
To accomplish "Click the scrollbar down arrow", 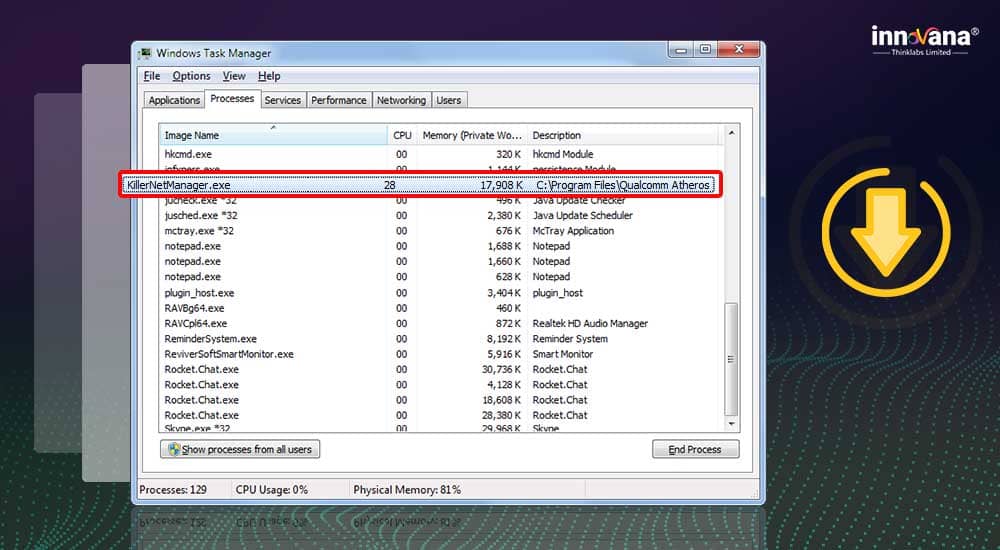I will pos(732,424).
